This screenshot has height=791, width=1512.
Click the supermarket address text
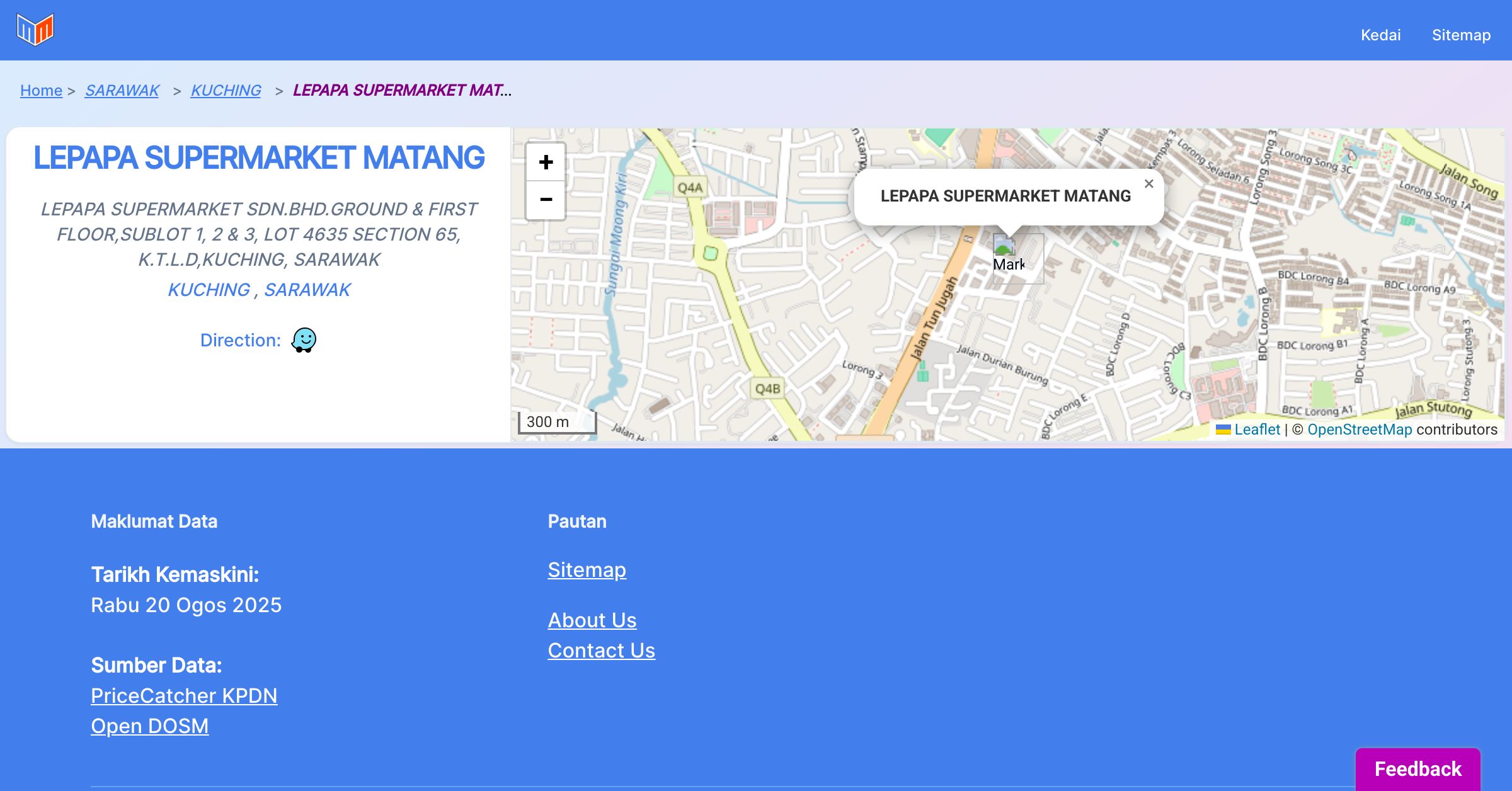258,234
